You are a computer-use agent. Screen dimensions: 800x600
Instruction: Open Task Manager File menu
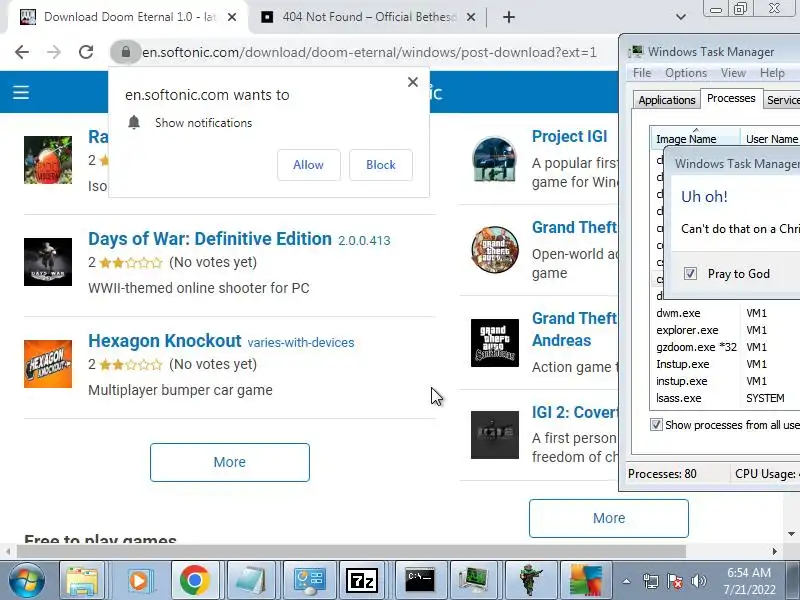642,73
